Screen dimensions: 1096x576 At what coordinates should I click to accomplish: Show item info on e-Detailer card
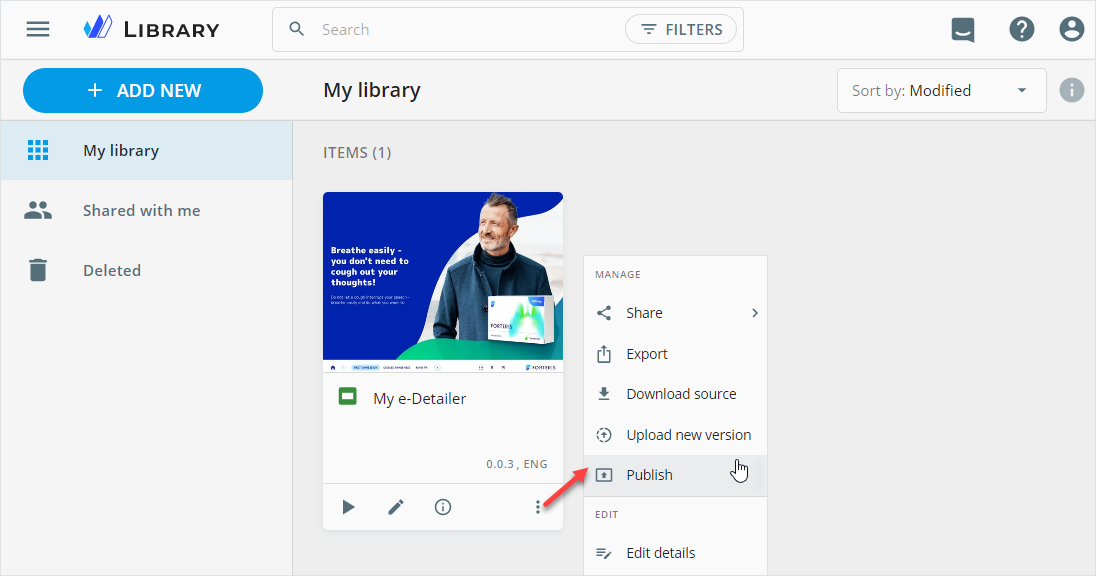coord(443,507)
